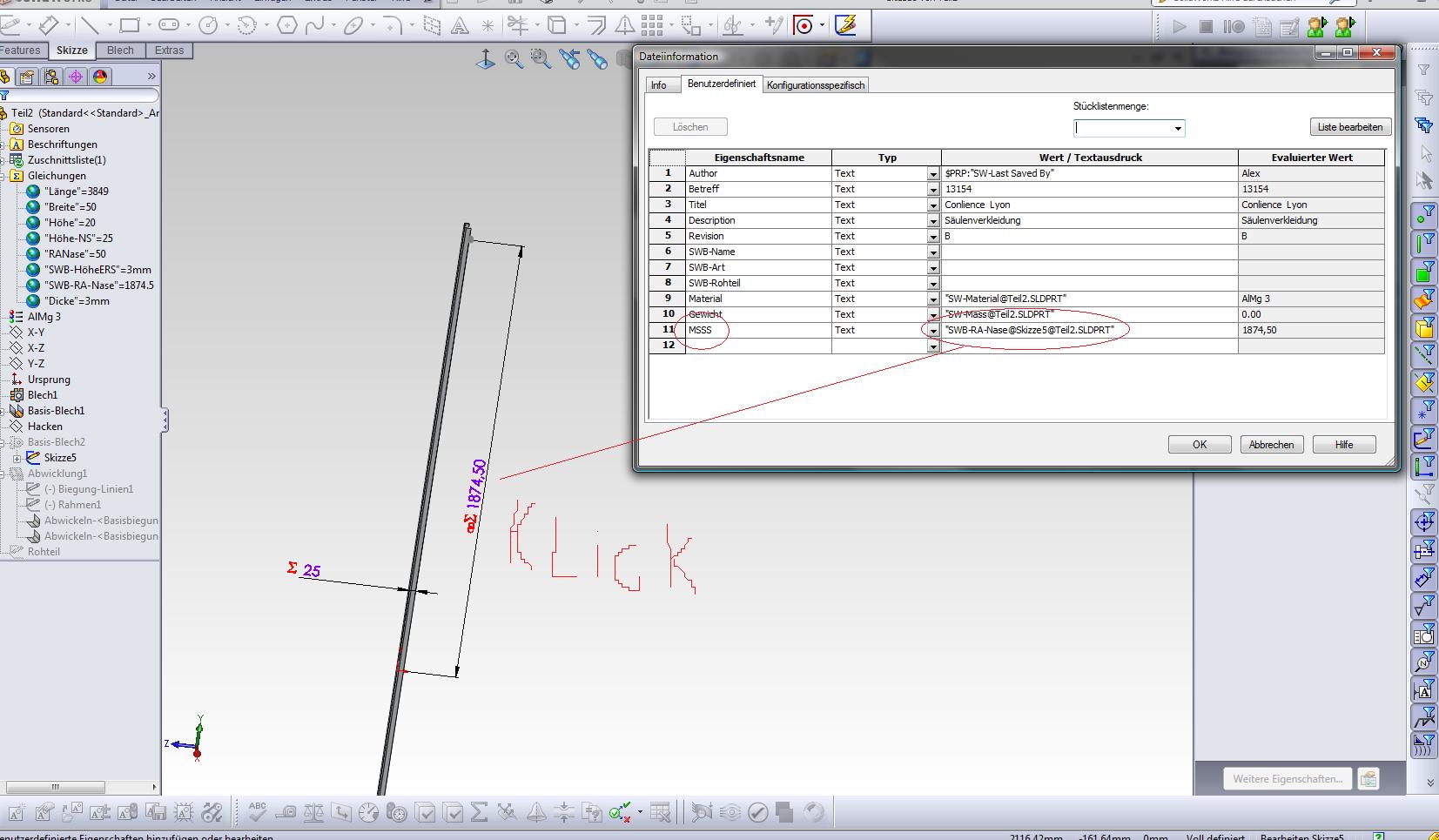Click the Hilfe button
Screen dimensions: 1439x840
coord(1344,445)
